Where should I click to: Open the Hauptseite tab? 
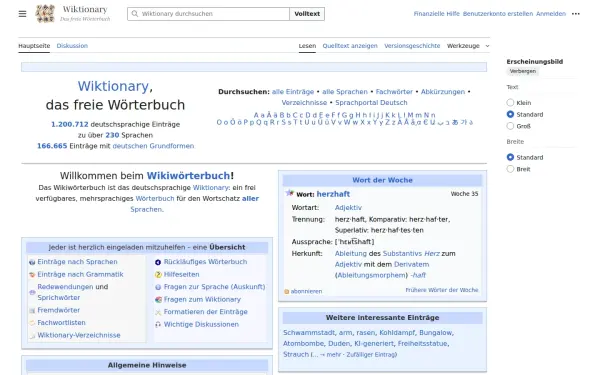click(x=34, y=46)
